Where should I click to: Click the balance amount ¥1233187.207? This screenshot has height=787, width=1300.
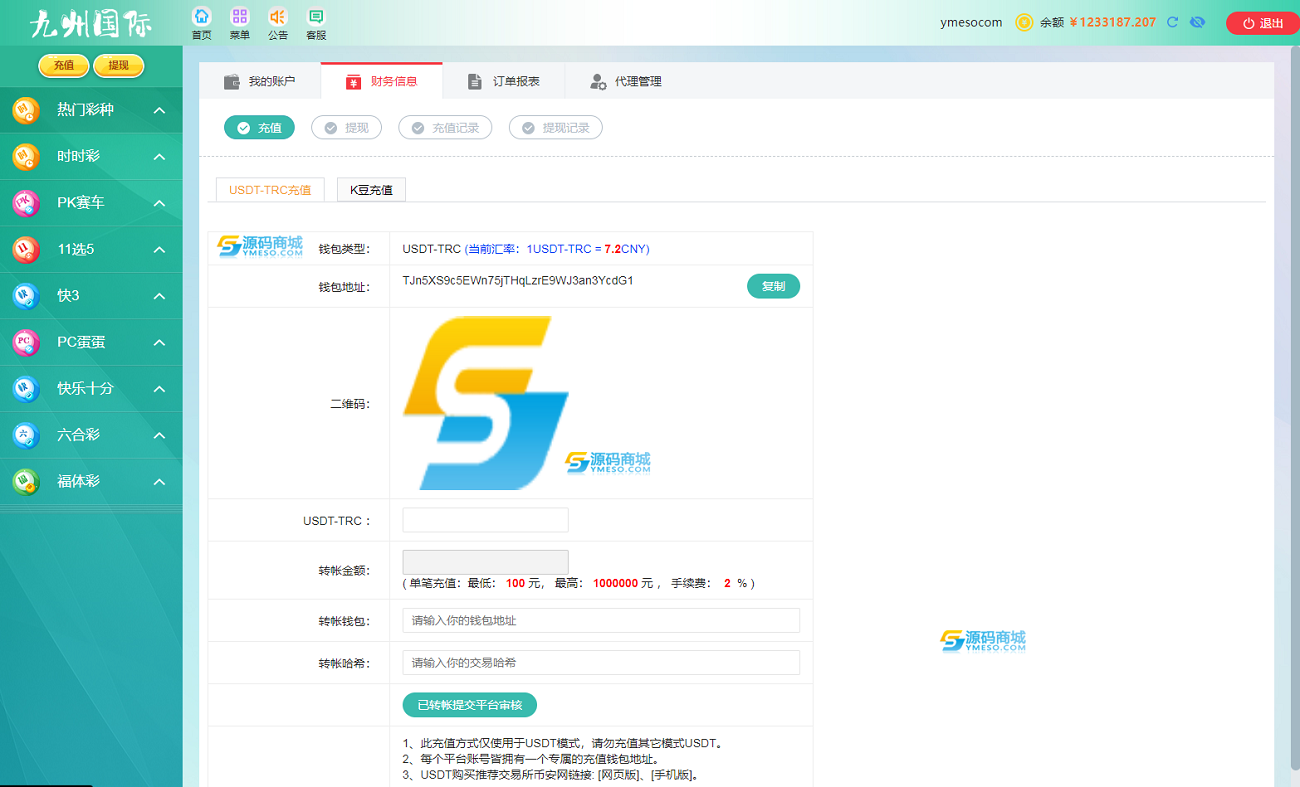coord(1112,22)
